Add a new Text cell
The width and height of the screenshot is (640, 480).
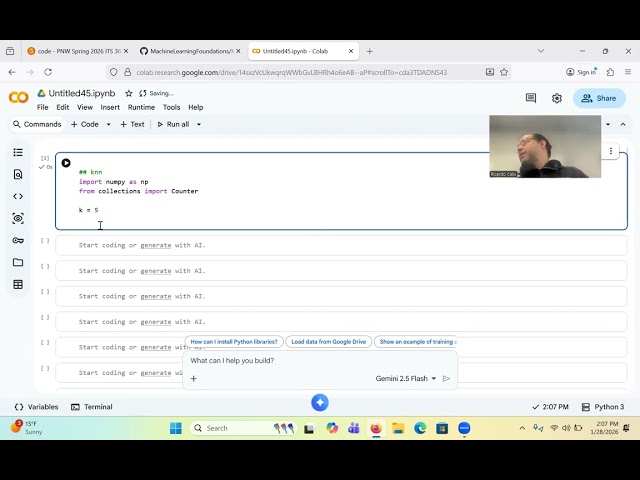coord(132,124)
